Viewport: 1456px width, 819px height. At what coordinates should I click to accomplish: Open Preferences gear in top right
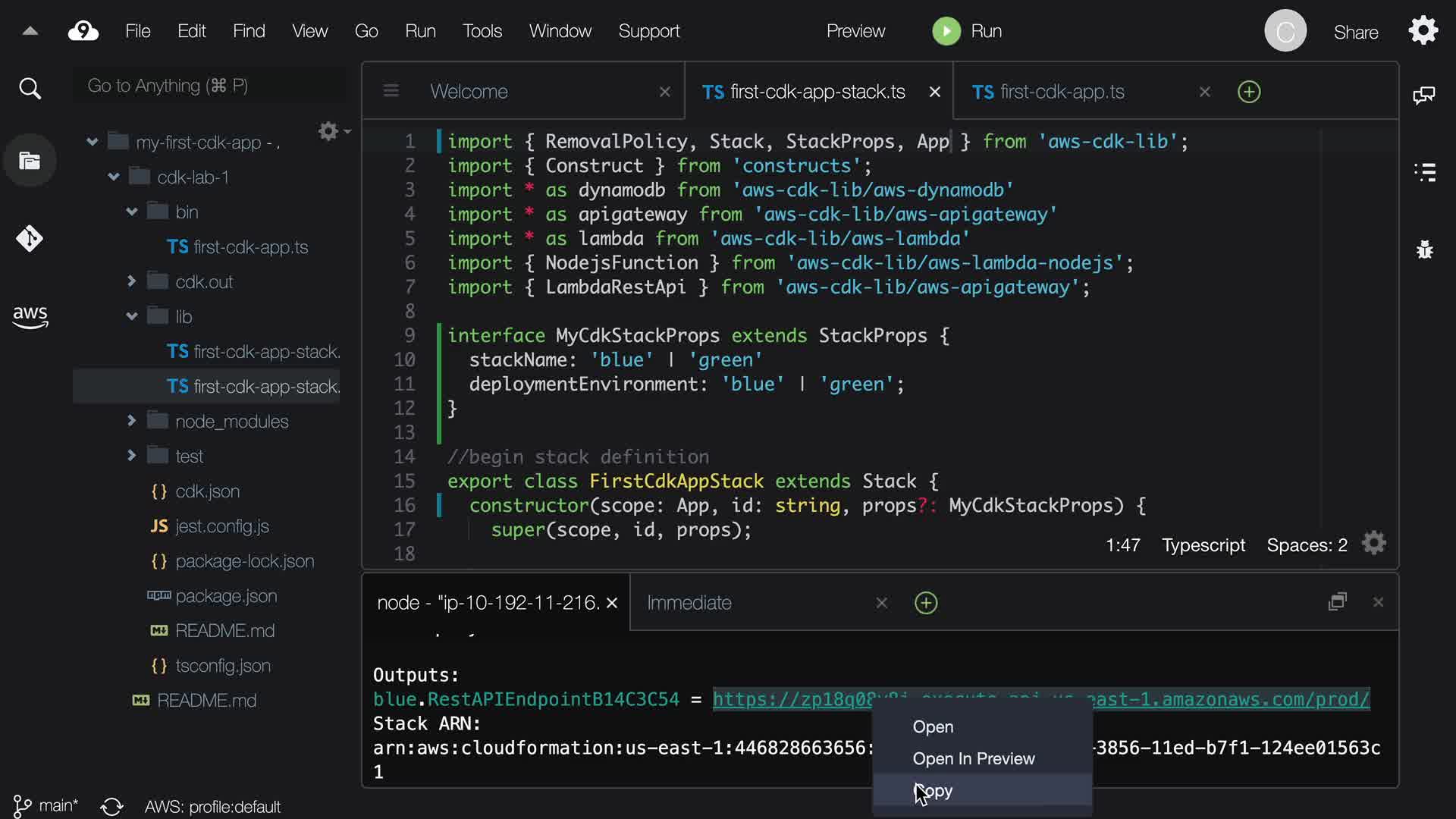(1423, 31)
